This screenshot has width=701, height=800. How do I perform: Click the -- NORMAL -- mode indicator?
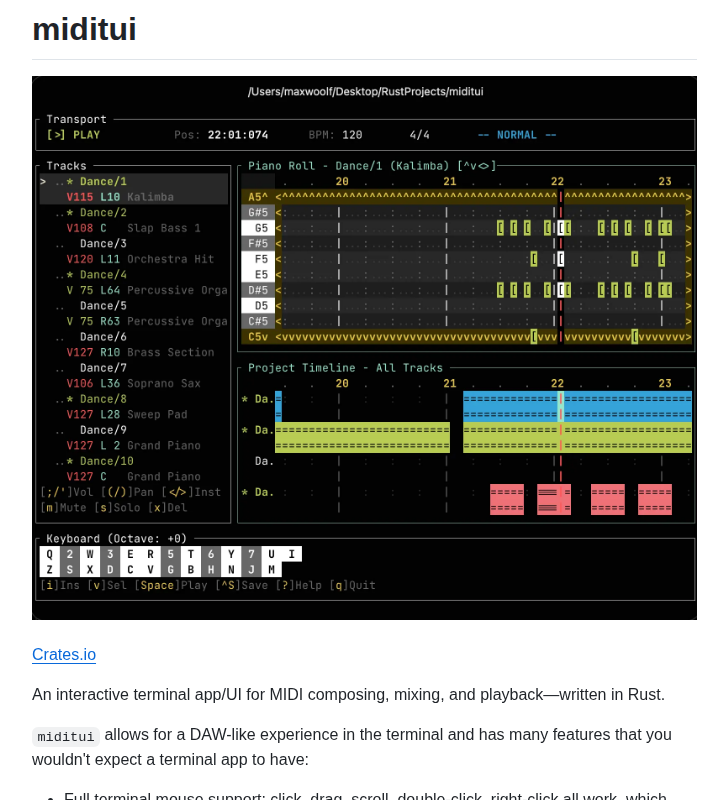[x=516, y=135]
